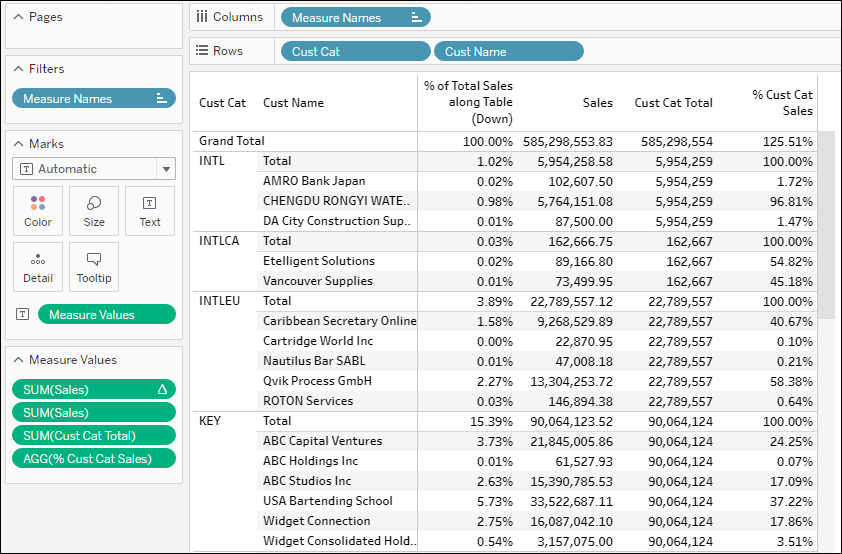Screen dimensions: 842x554
Task: Click the Color marks card button
Action: [38, 211]
